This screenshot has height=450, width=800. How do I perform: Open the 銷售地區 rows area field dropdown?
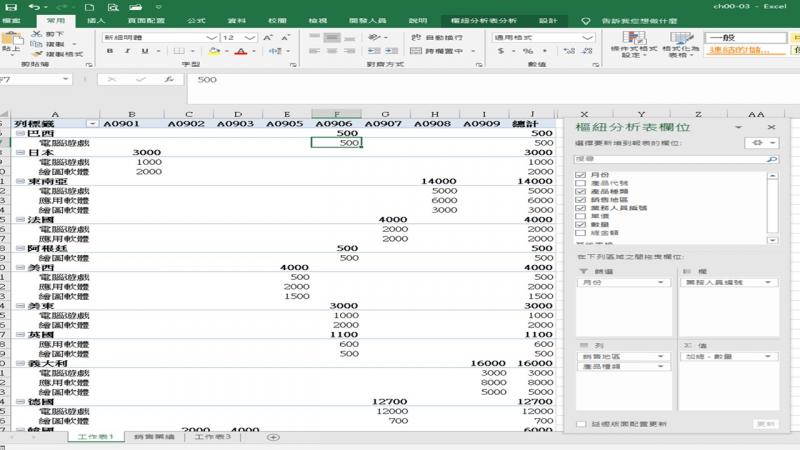click(x=661, y=356)
